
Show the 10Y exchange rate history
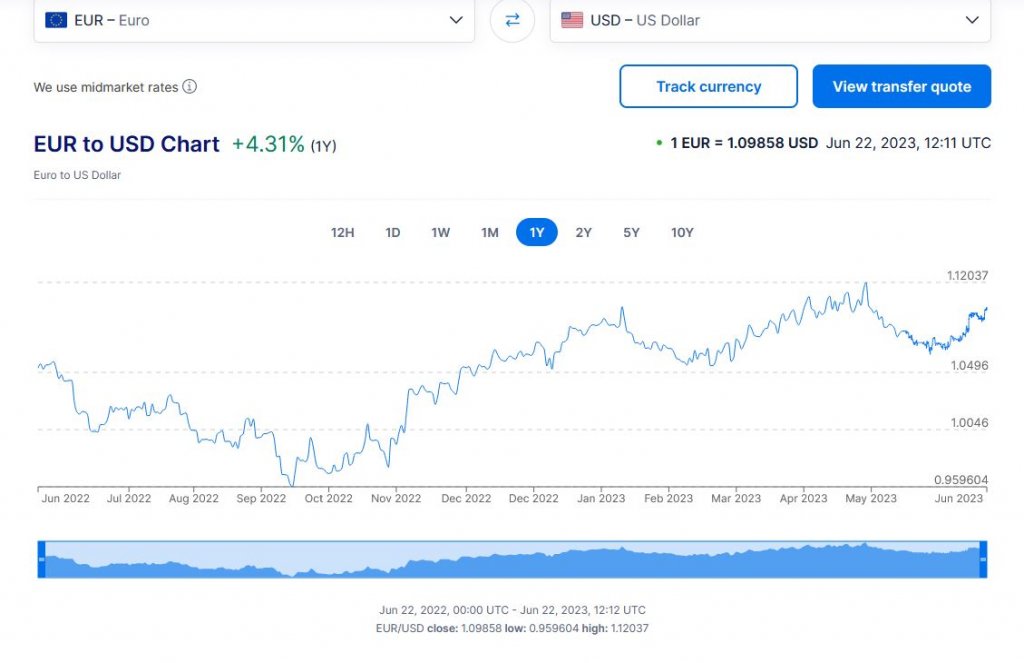click(x=682, y=232)
